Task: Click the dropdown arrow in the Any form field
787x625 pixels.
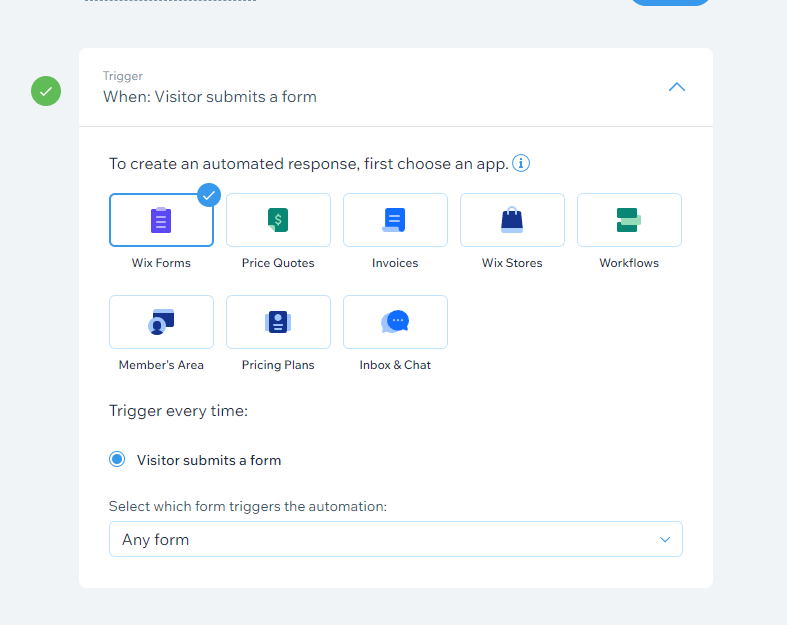Action: click(x=665, y=540)
